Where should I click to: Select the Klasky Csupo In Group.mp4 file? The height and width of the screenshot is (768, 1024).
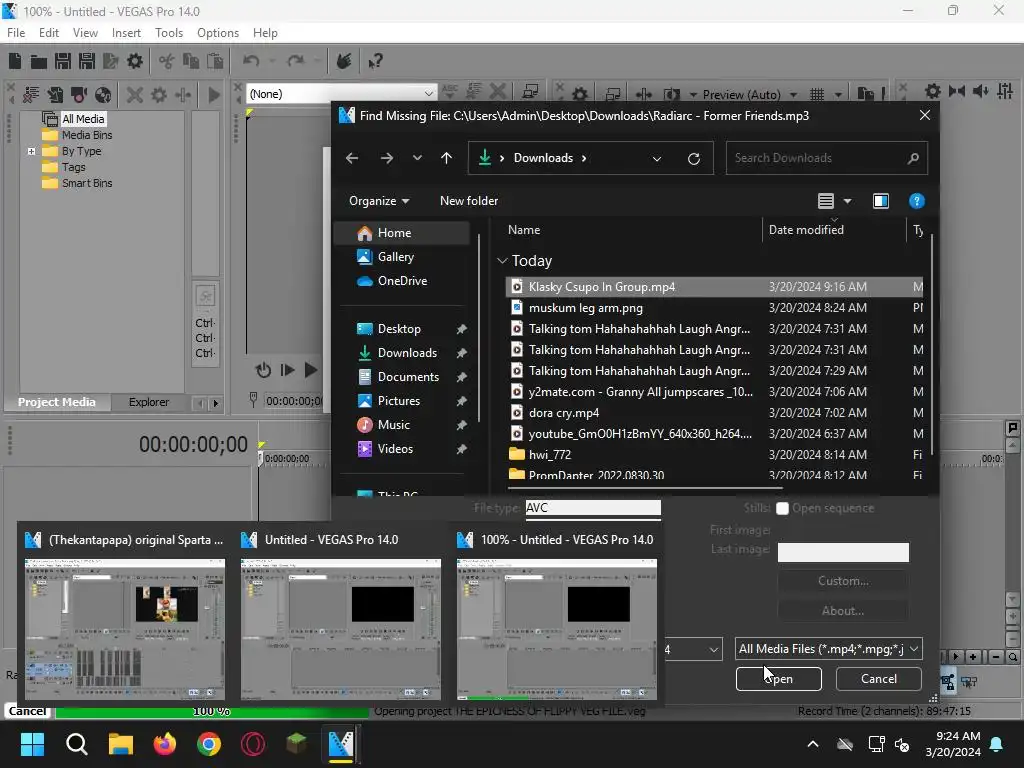(714, 287)
